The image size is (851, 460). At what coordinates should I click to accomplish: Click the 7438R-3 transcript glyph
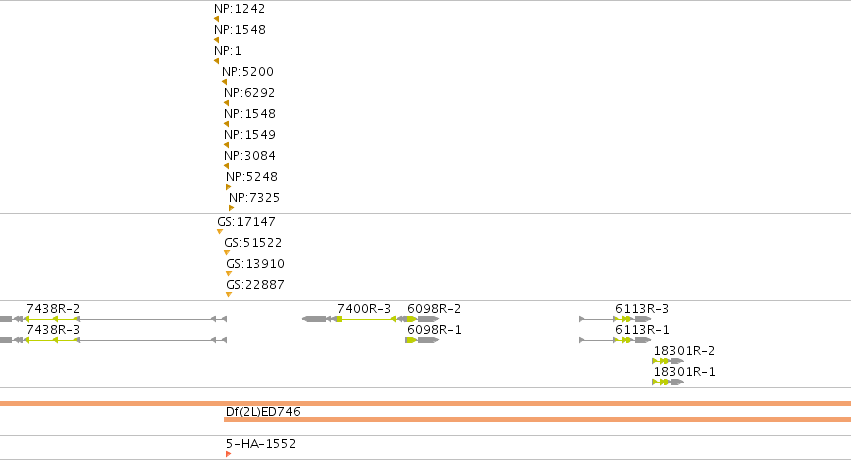[x=113, y=340]
